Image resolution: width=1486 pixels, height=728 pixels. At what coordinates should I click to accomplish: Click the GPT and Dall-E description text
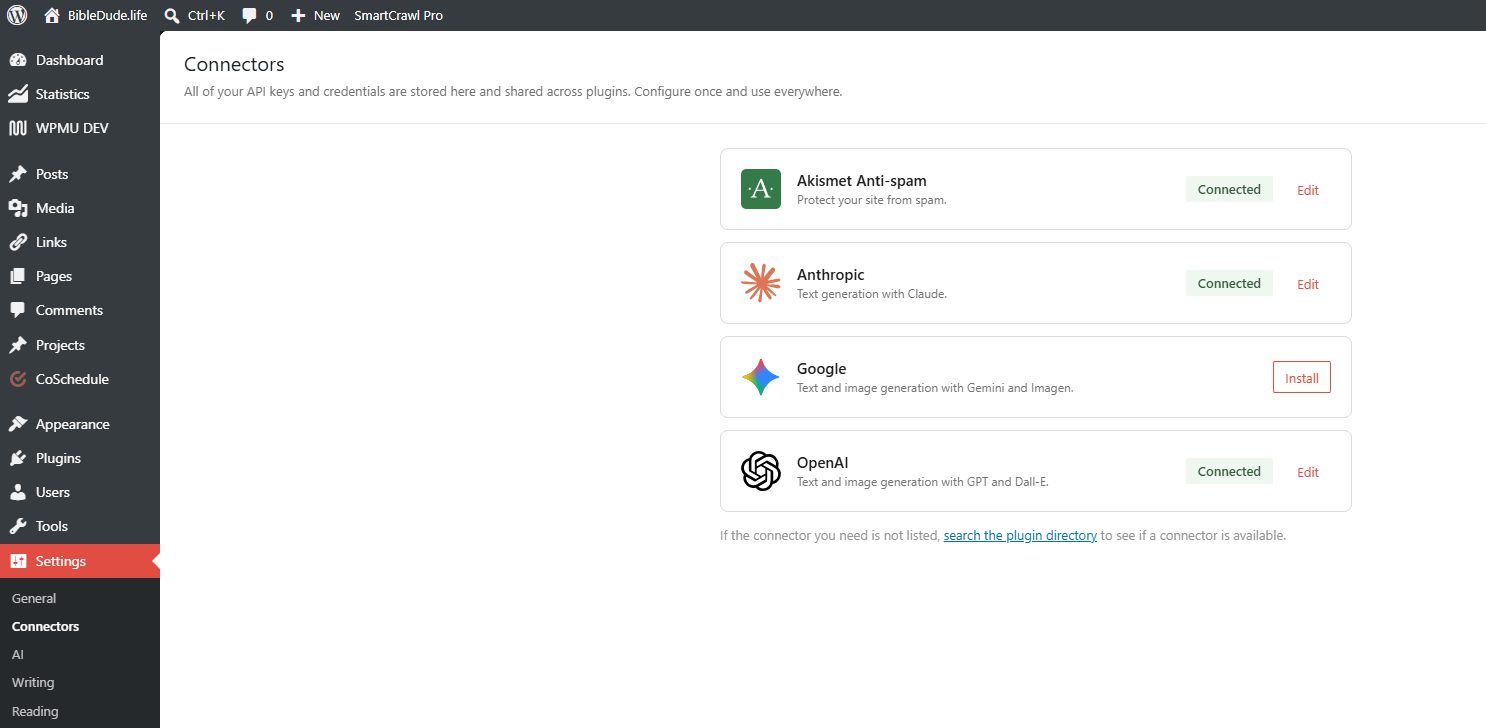(x=923, y=482)
